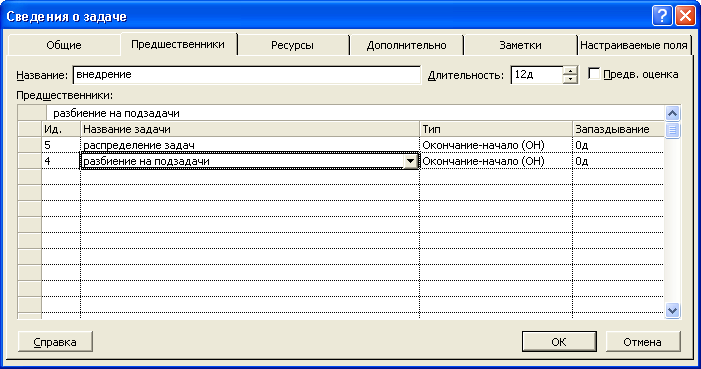Screen dimensions: 701x369
Task: Open the Ресурсы tab
Action: point(292,45)
